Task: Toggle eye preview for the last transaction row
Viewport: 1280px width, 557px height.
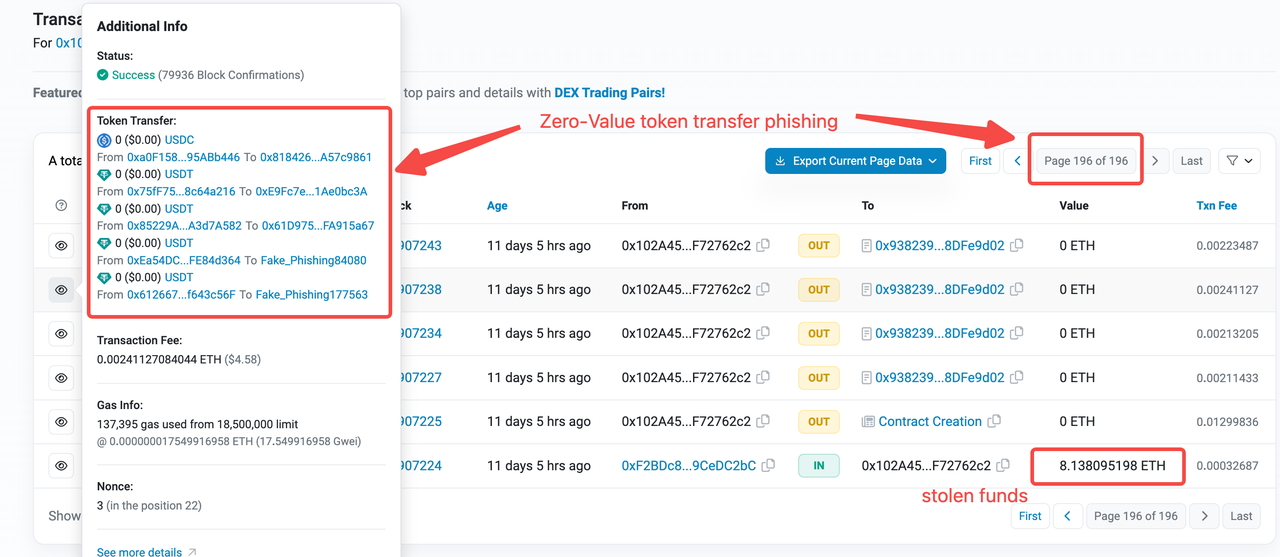Action: coord(61,466)
